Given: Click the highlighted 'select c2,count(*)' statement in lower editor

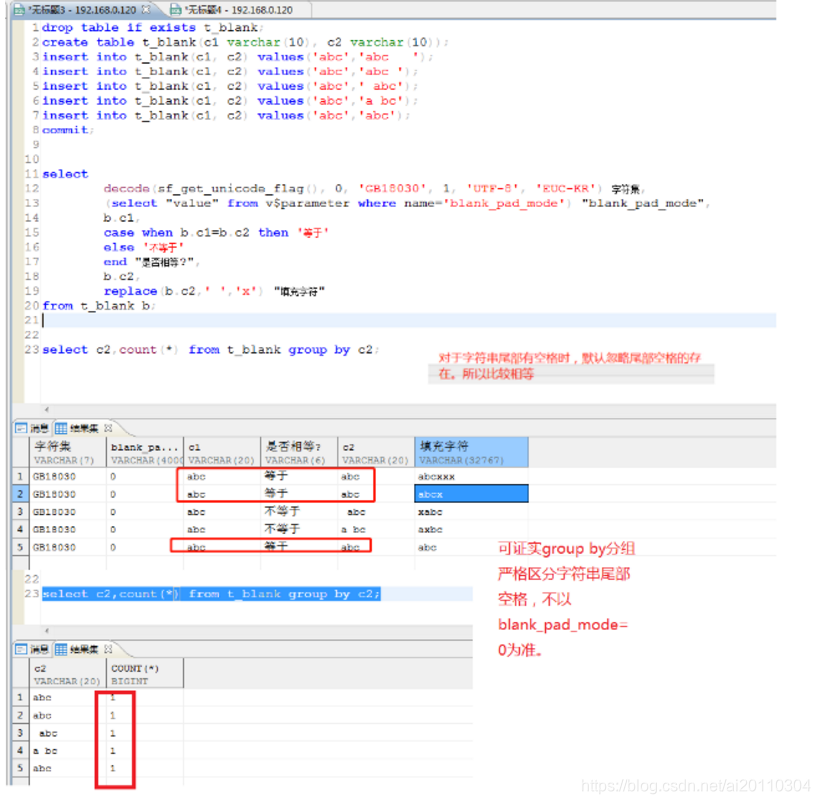Looking at the screenshot, I should click(x=211, y=594).
